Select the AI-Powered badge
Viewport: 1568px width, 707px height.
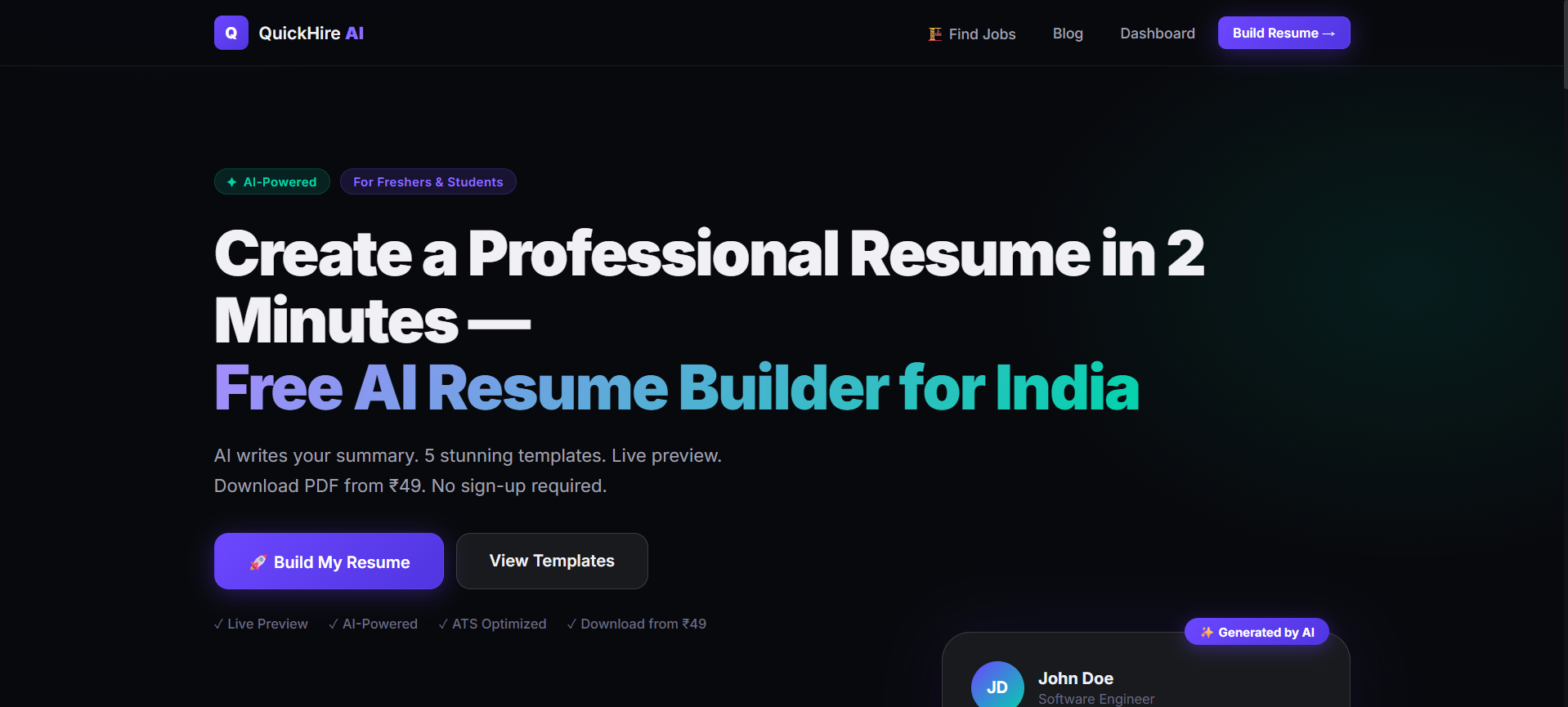coord(272,181)
